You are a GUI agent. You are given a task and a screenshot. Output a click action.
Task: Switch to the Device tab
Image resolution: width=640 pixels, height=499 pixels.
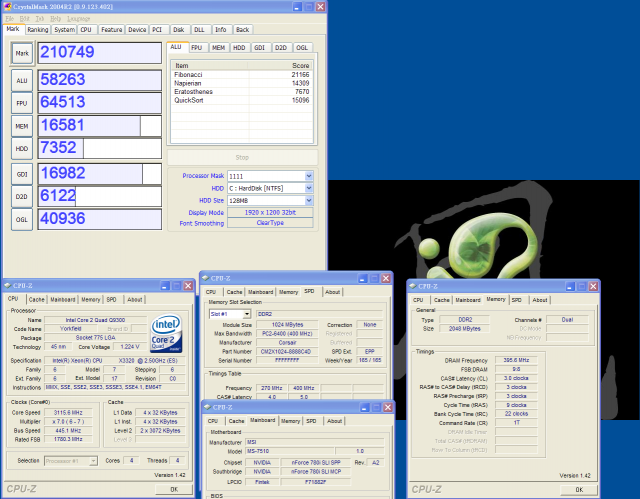(x=137, y=30)
